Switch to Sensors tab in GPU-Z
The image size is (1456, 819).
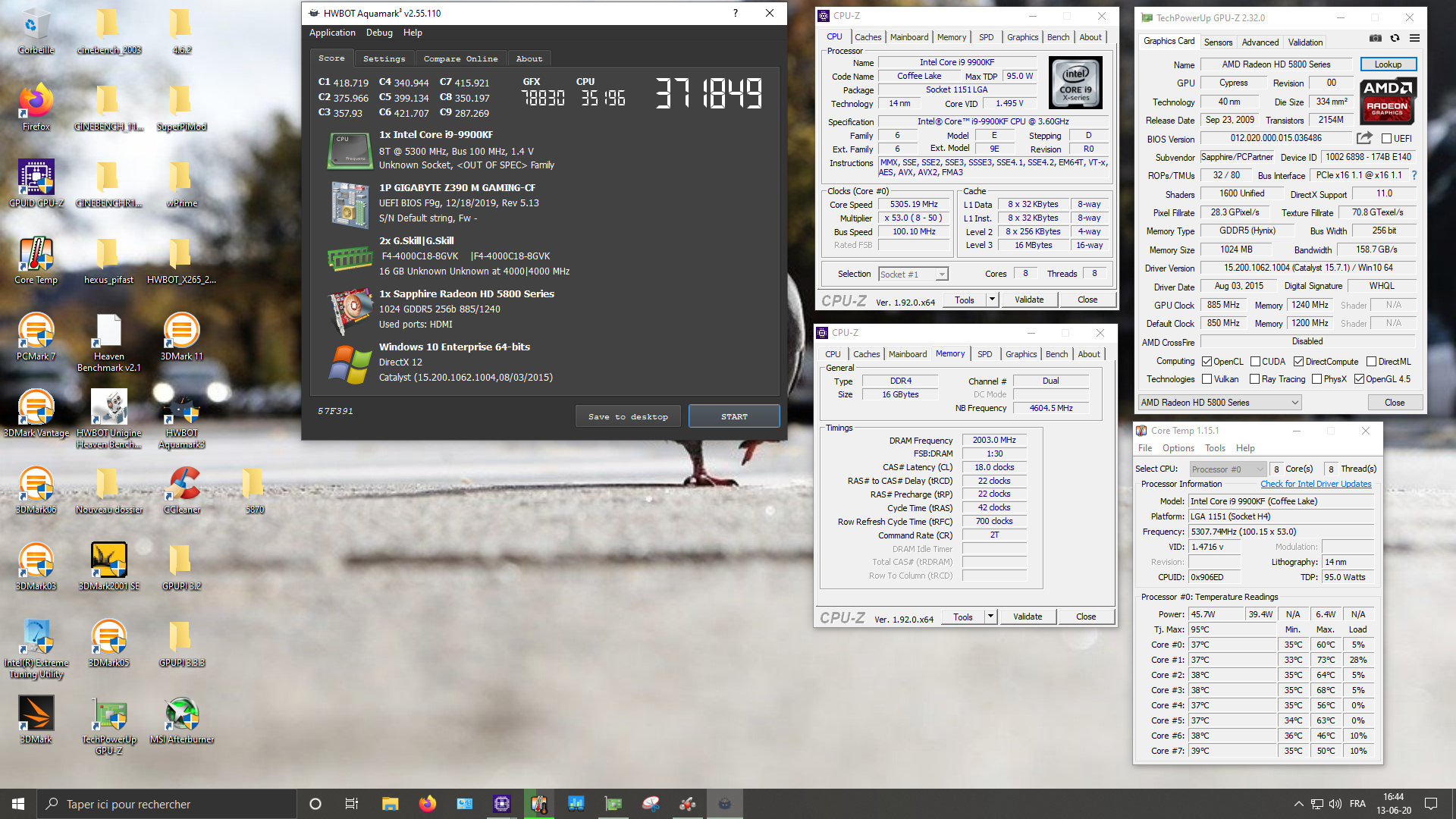[1218, 42]
